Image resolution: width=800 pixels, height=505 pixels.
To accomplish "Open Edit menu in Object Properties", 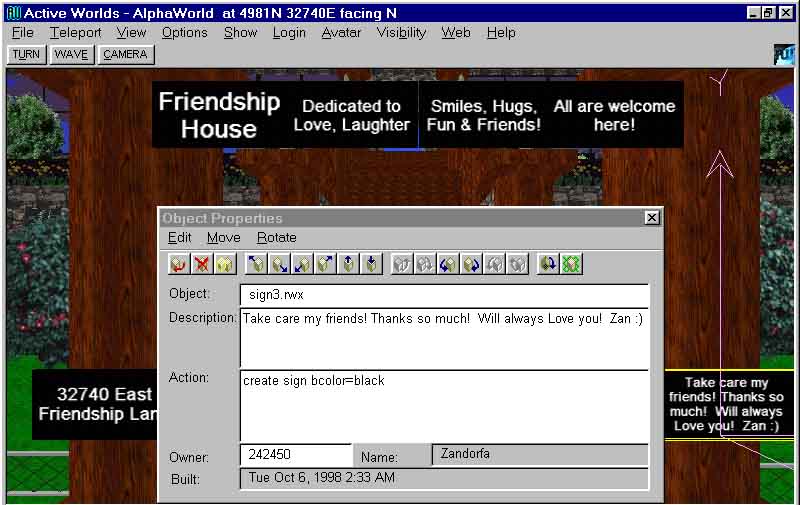I will [180, 238].
